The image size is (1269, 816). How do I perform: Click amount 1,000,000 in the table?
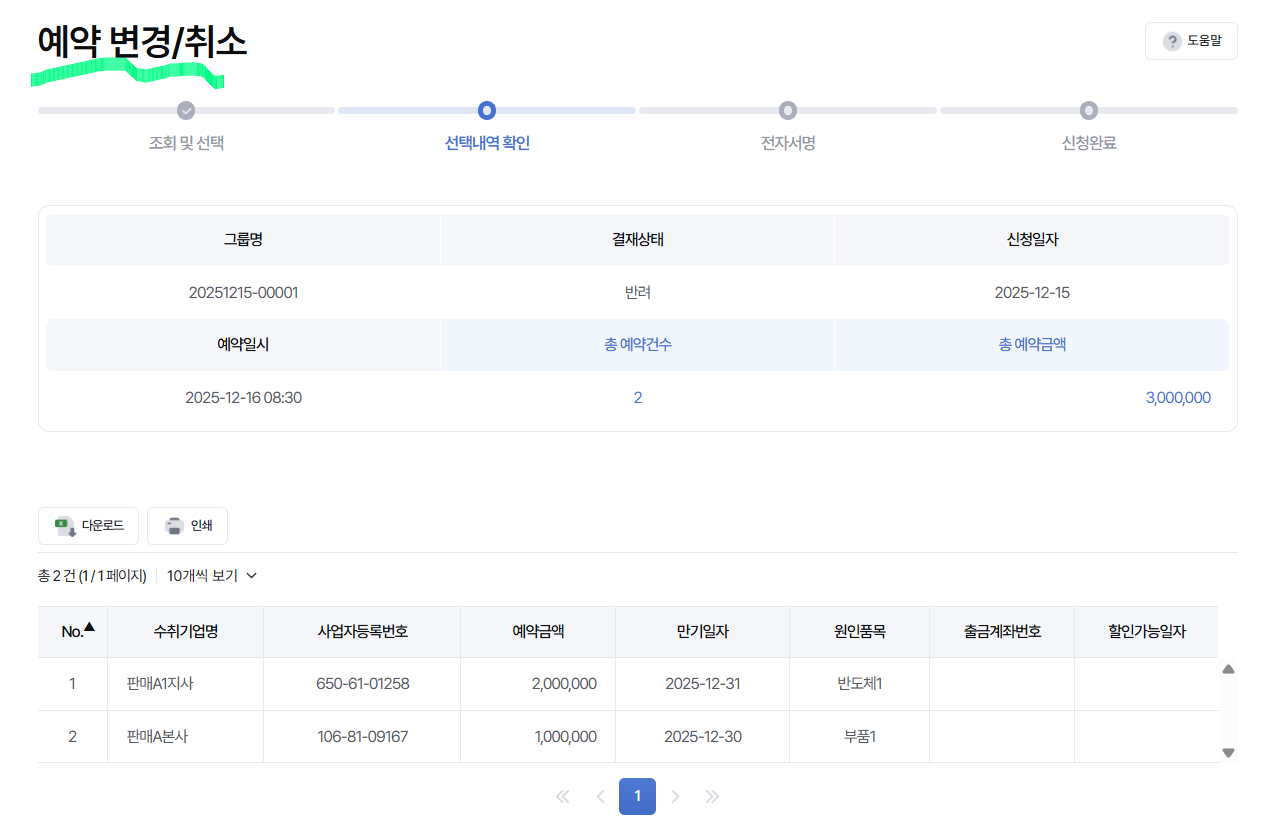[x=565, y=737]
